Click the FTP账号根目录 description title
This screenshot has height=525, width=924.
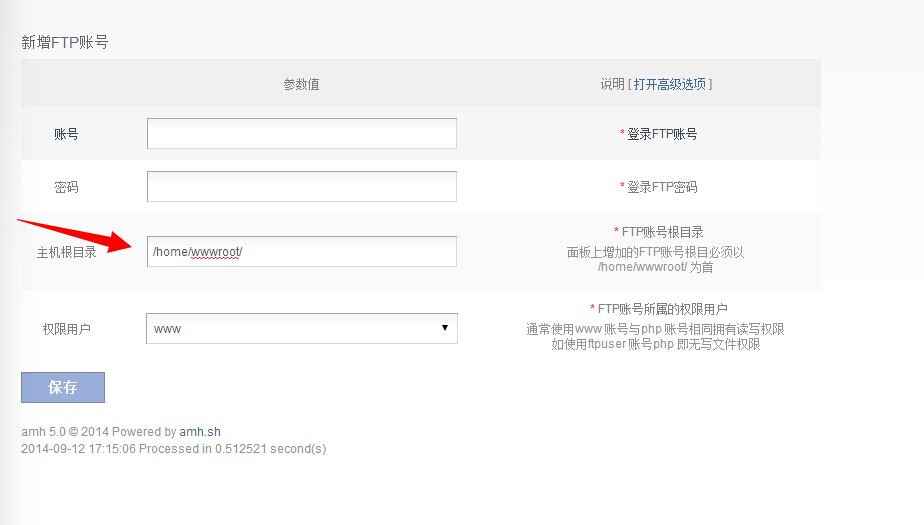(x=661, y=232)
